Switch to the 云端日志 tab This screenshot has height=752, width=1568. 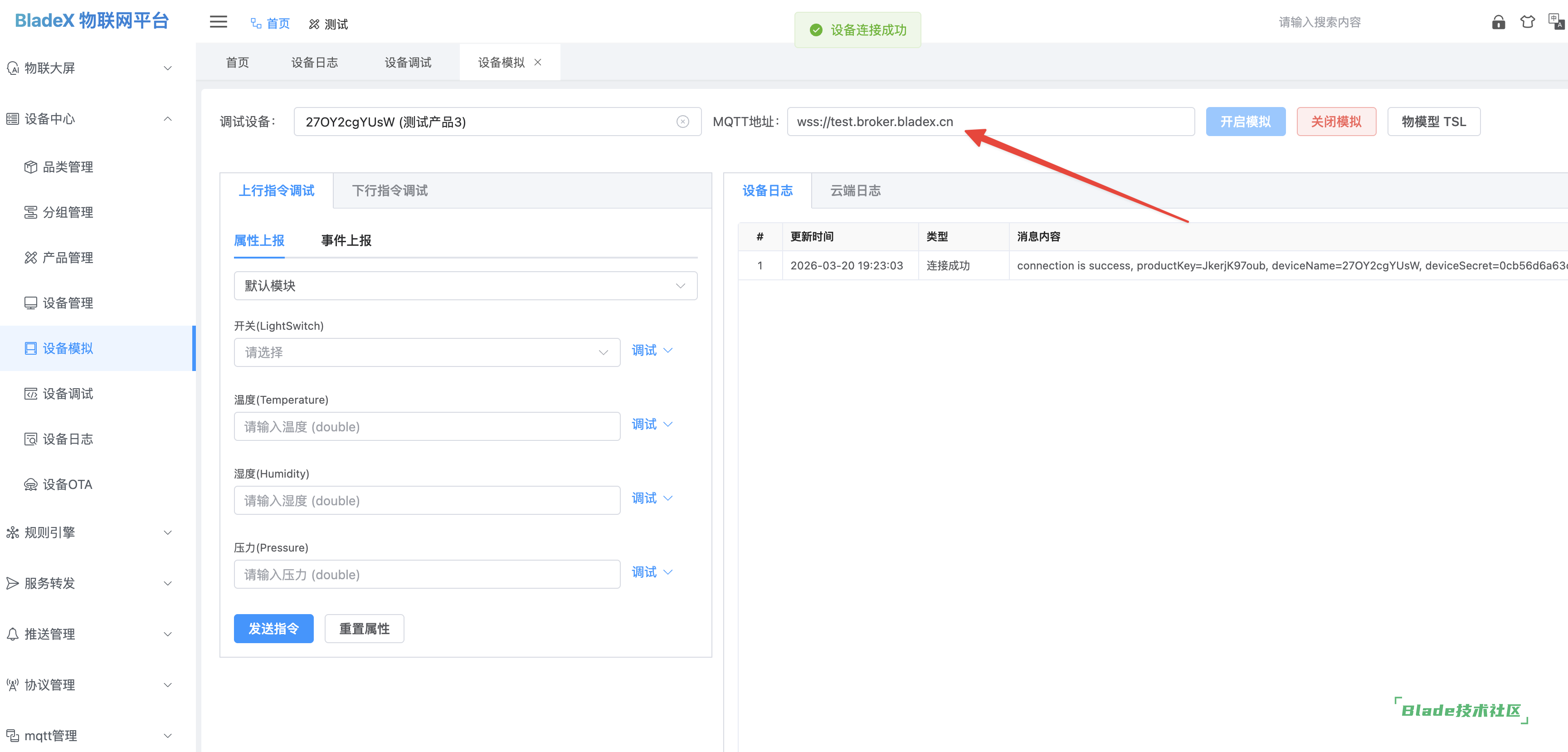[x=855, y=190]
